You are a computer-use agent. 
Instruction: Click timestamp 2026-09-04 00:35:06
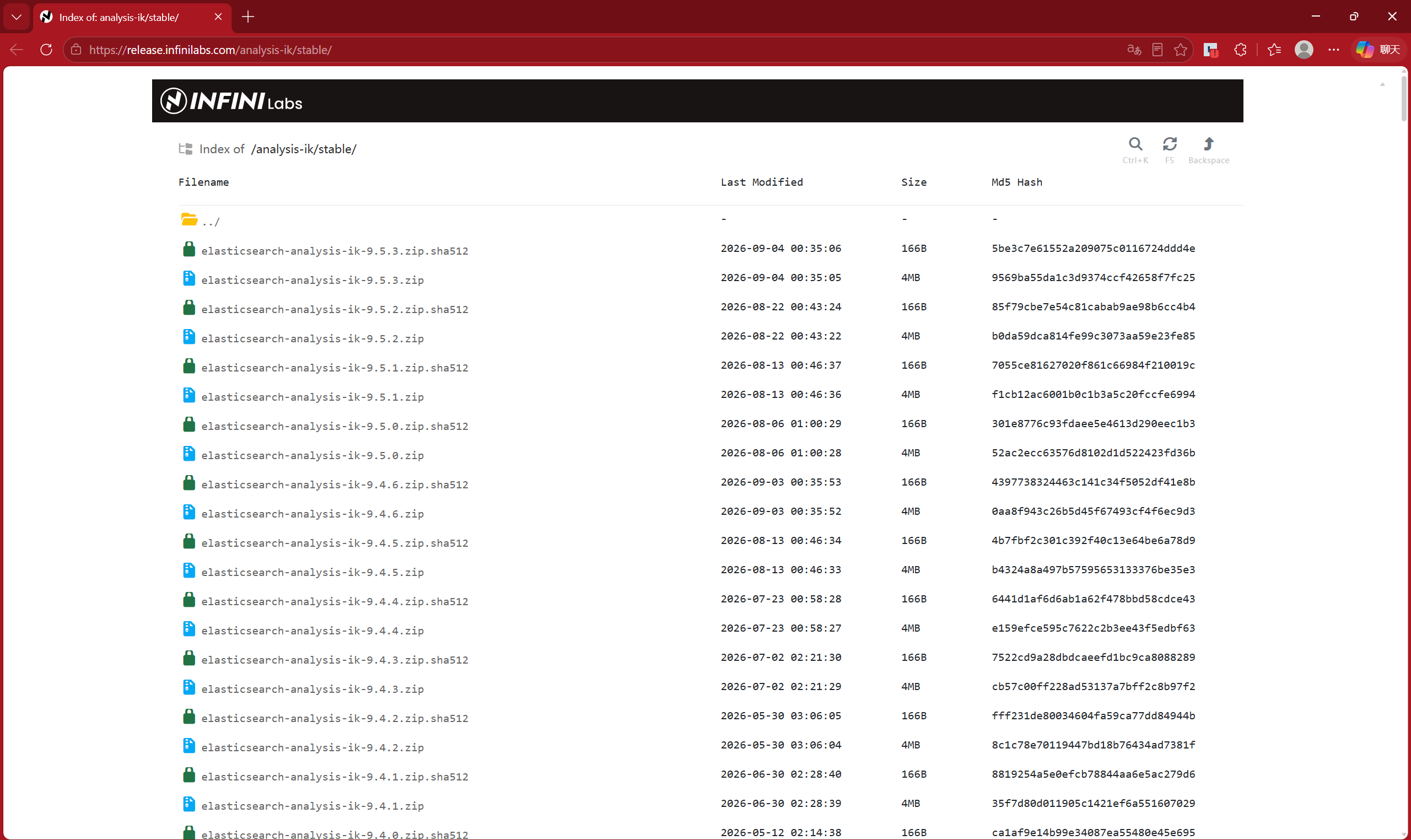click(x=780, y=248)
